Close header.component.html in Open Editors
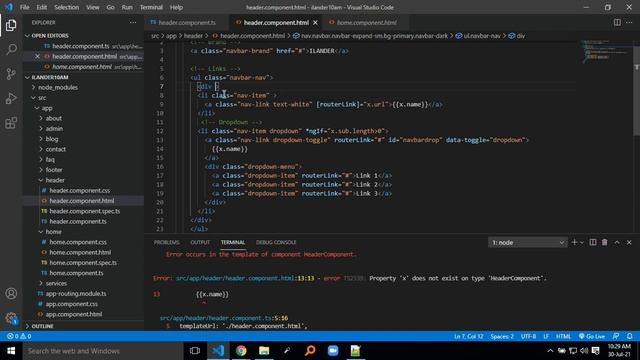 click(38, 56)
